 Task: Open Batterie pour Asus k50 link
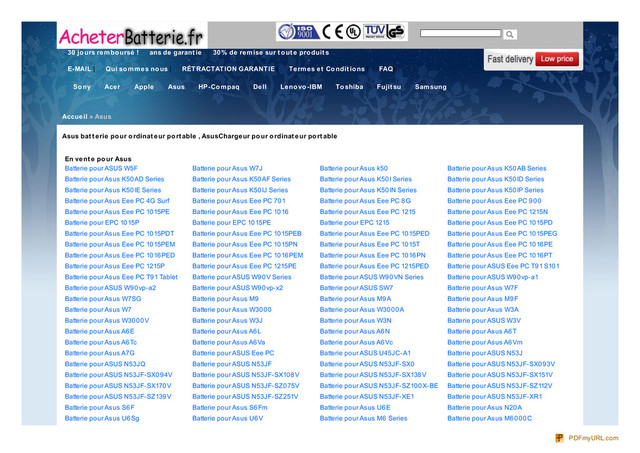coord(354,168)
